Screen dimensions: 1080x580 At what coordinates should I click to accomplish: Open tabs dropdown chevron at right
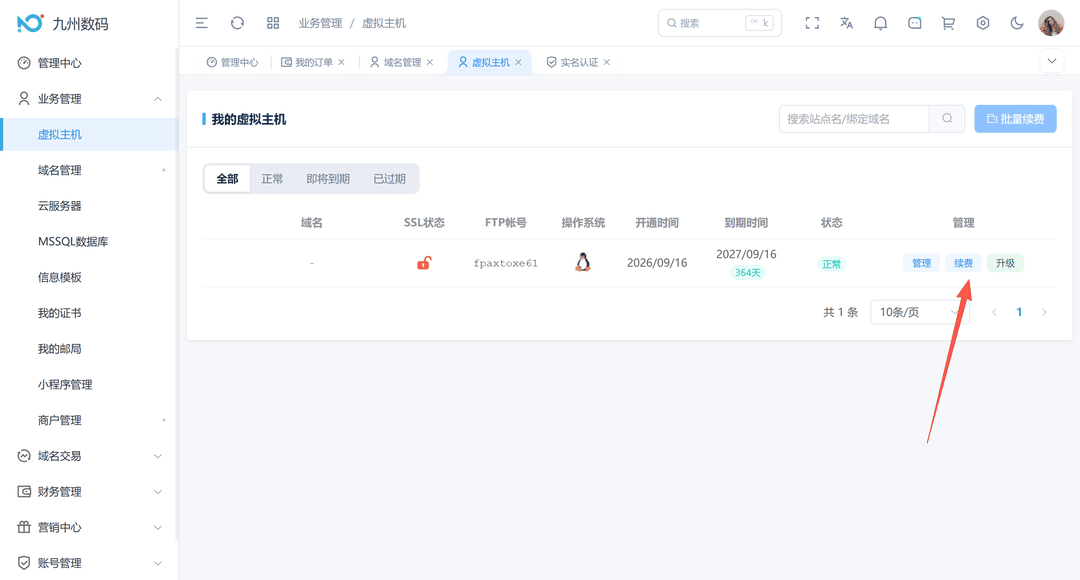coord(1052,61)
